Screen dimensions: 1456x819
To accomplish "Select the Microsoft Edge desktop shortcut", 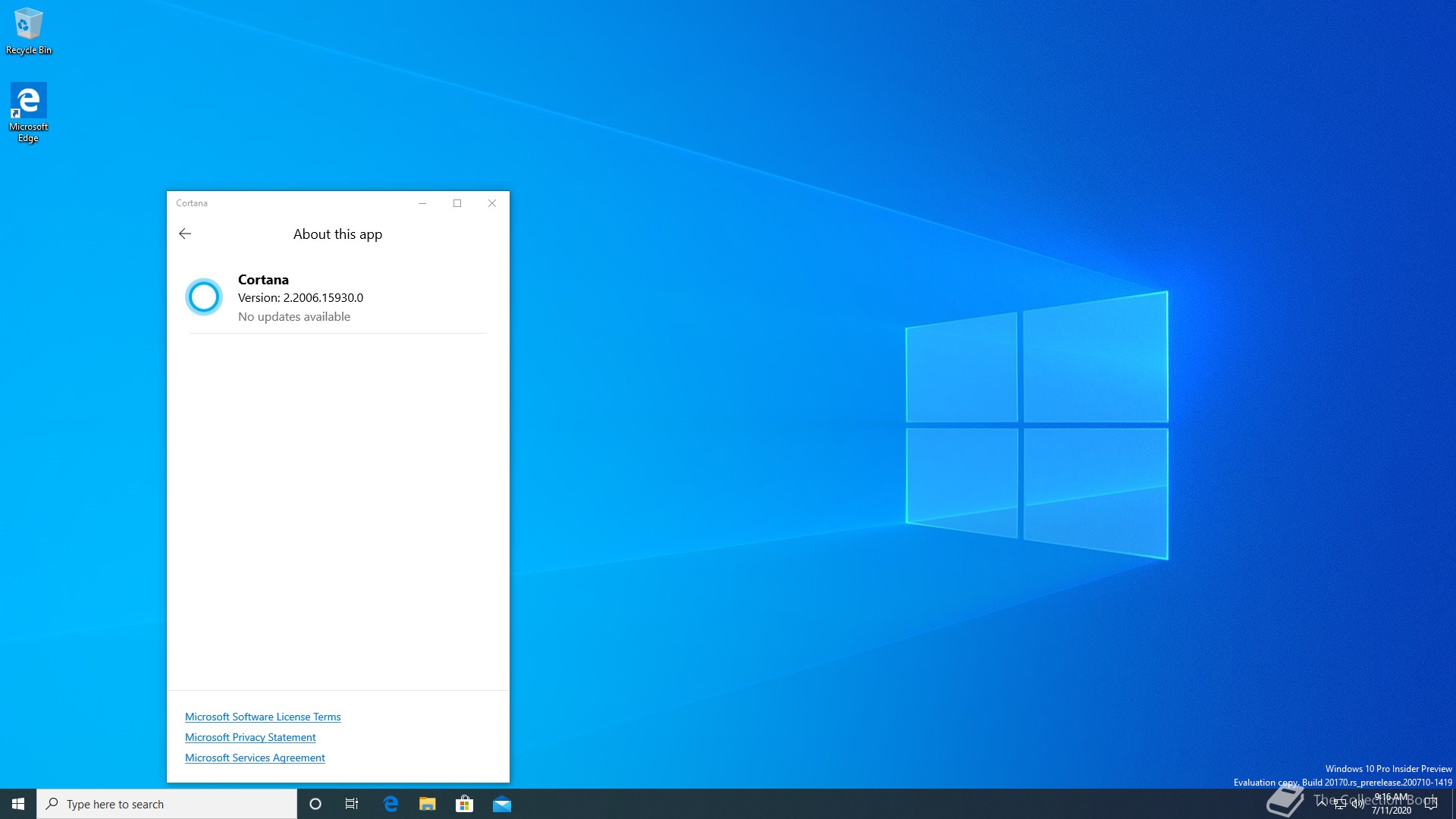I will coord(29,112).
